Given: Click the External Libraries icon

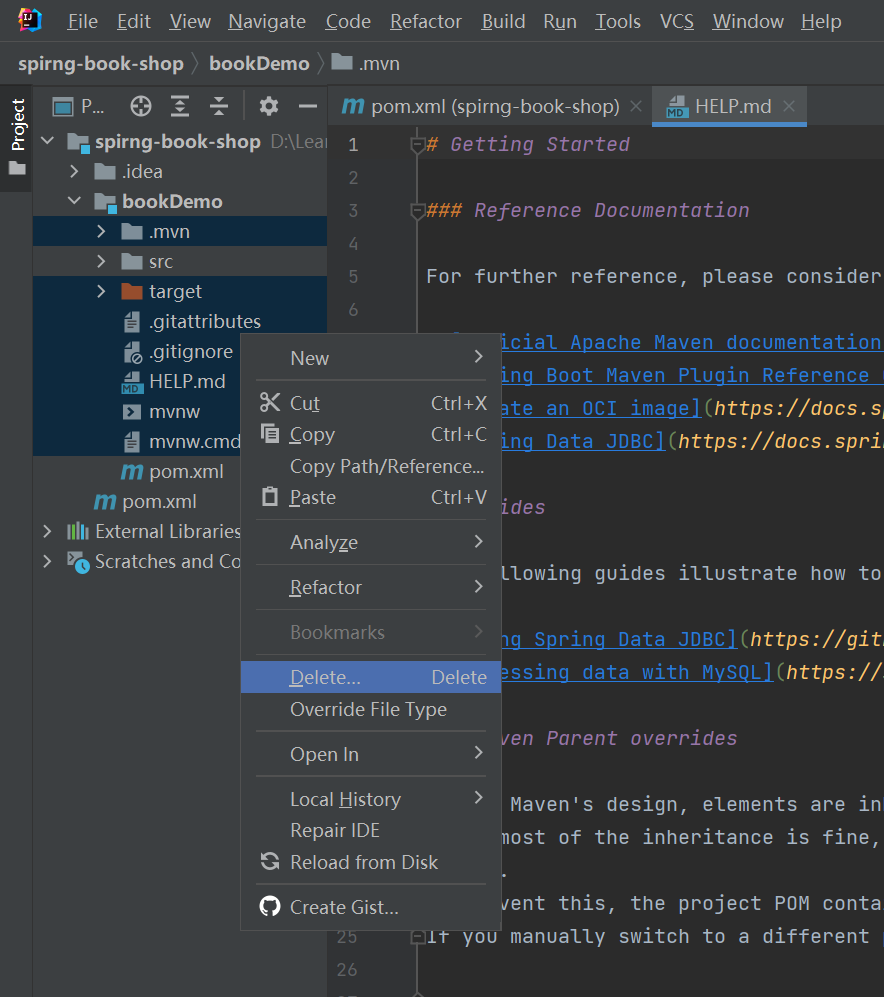Looking at the screenshot, I should [x=78, y=531].
